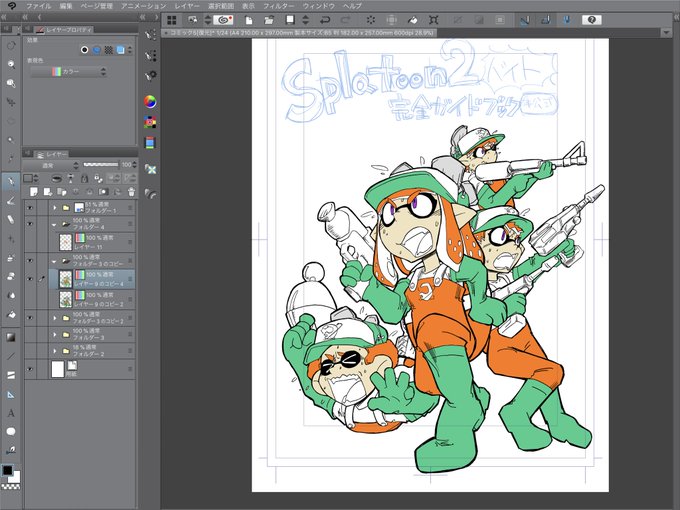The height and width of the screenshot is (510, 680).
Task: Open the ウィンドウ menu
Action: click(318, 6)
